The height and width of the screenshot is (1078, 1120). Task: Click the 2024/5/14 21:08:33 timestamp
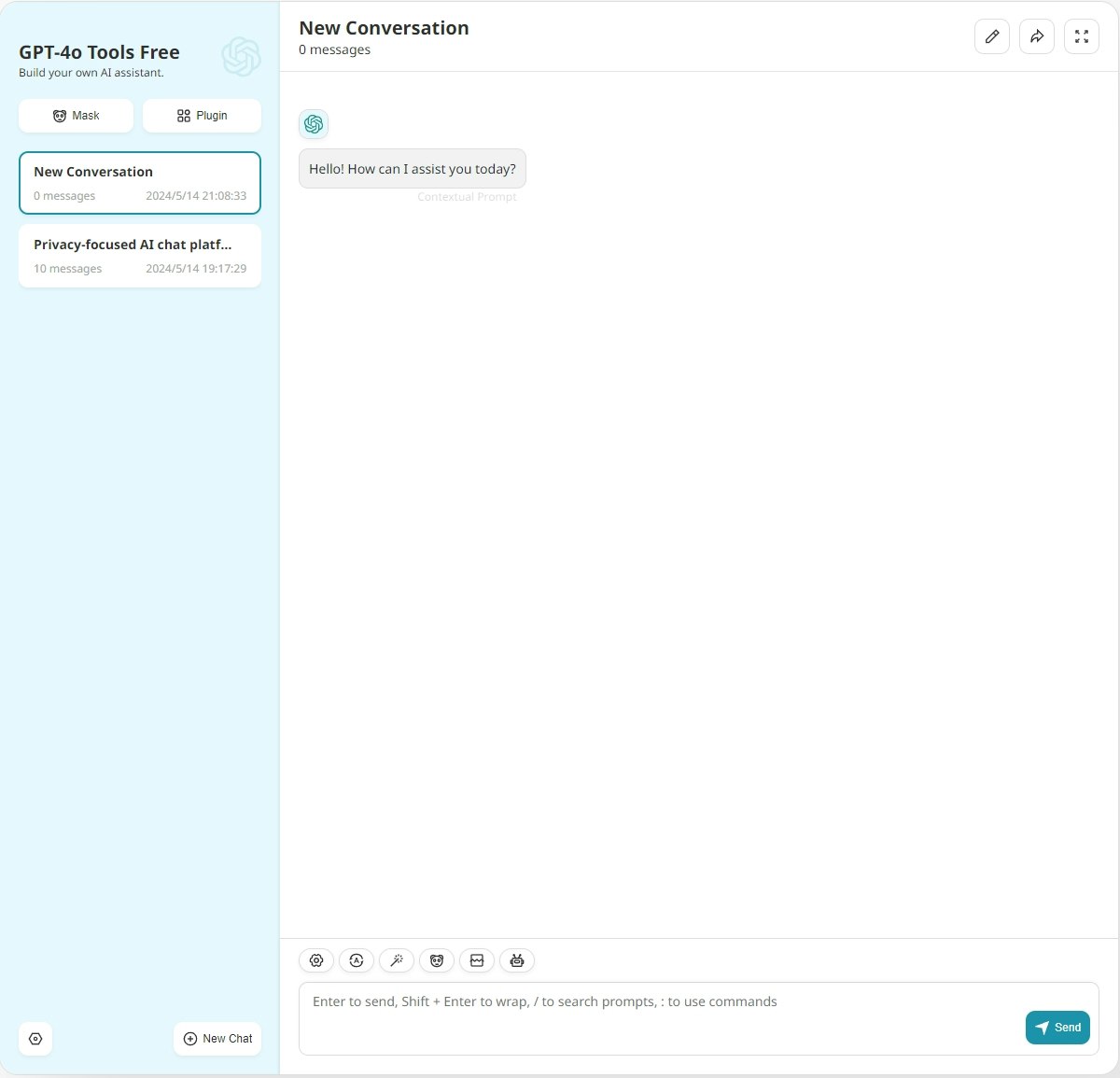click(196, 196)
